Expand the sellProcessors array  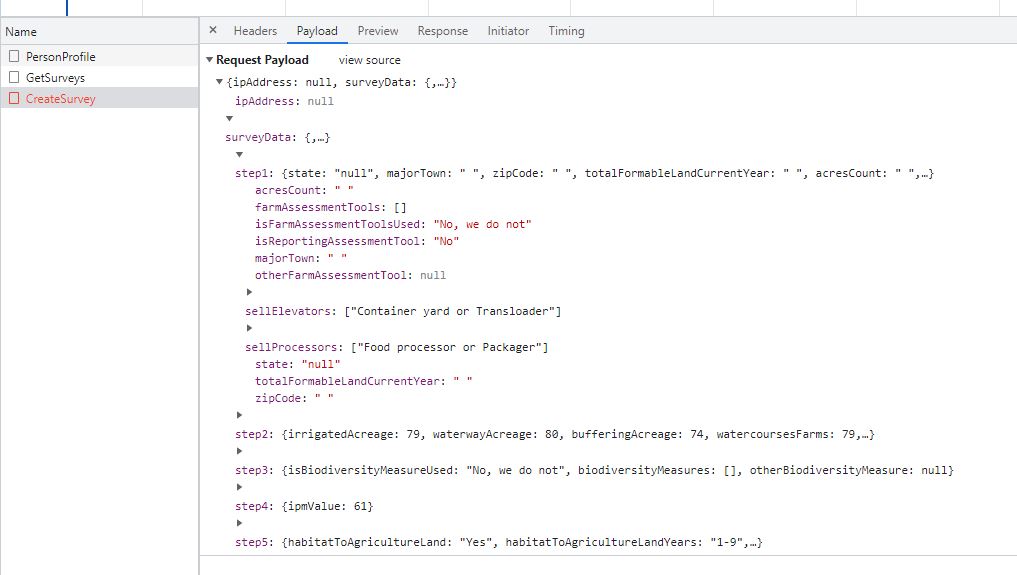[x=249, y=328]
